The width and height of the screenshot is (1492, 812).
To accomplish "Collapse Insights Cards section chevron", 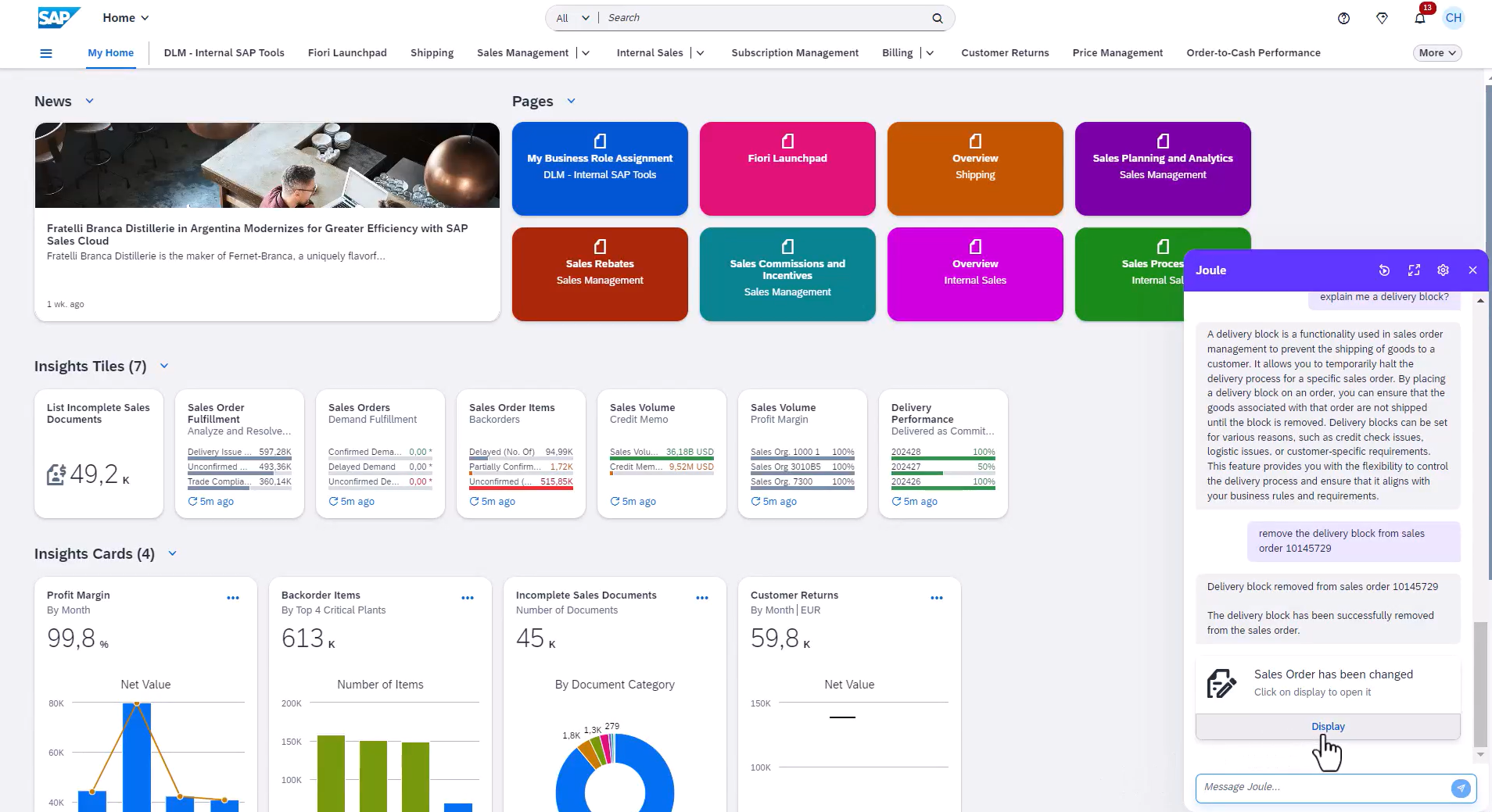I will click(x=172, y=553).
